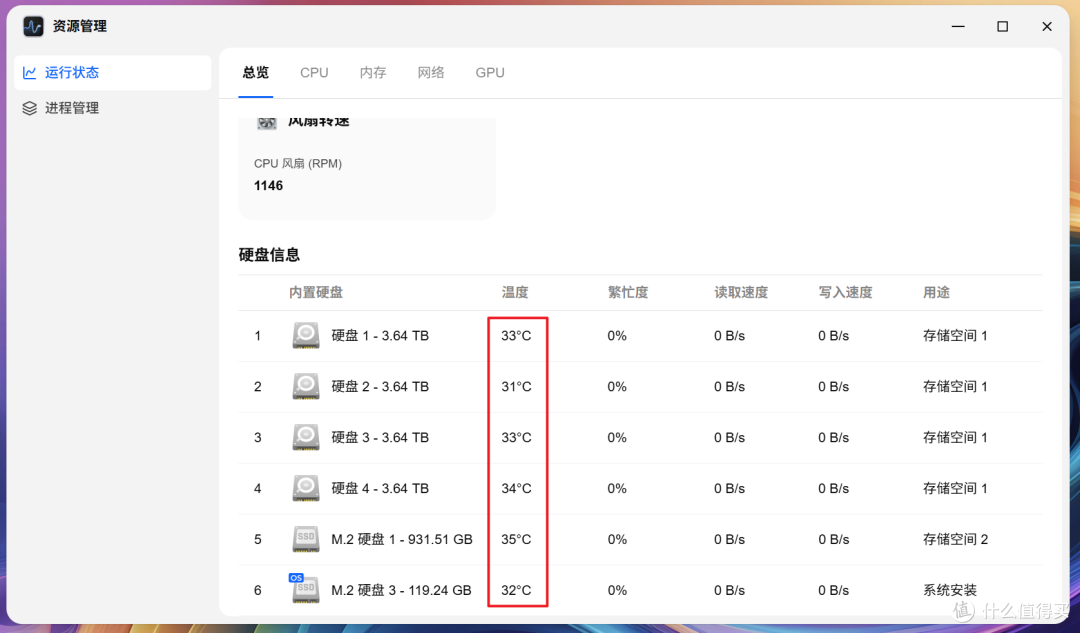Click the hard disk icon for 硬盘 1
Viewport: 1080px width, 633px height.
(x=306, y=335)
